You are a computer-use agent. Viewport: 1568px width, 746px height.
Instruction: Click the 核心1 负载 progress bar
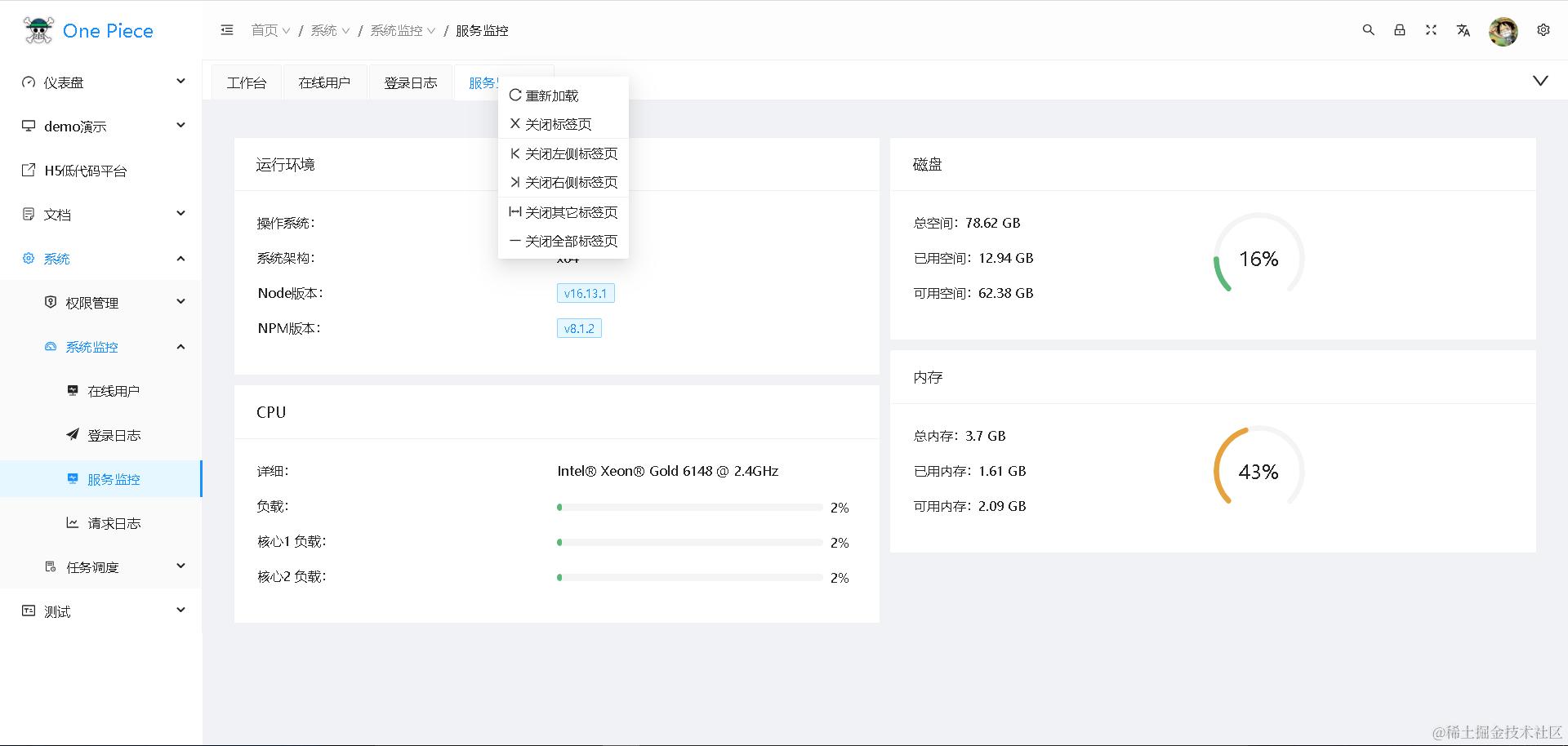(689, 542)
